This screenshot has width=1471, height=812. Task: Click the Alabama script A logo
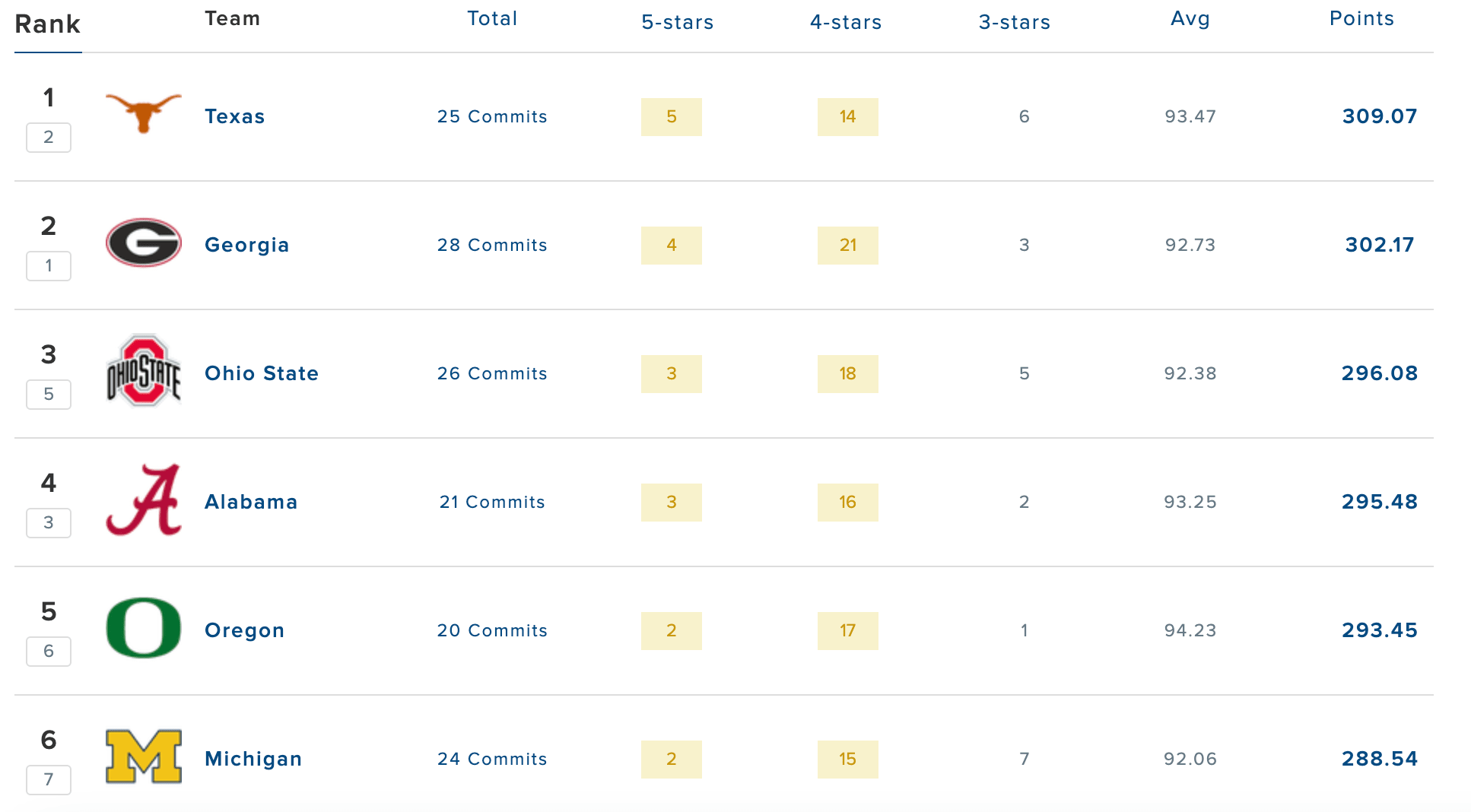[x=143, y=500]
